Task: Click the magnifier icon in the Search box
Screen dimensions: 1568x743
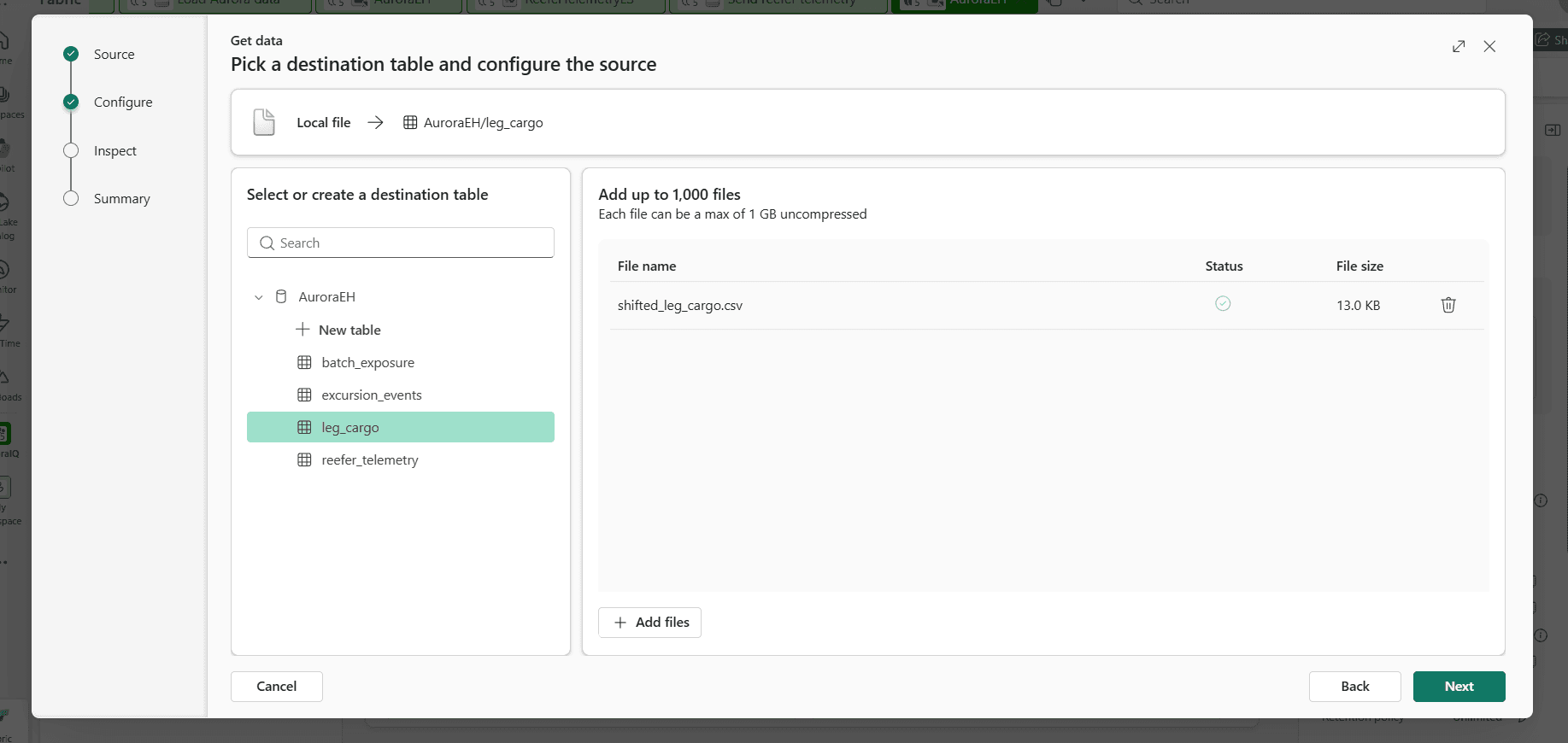Action: point(267,243)
